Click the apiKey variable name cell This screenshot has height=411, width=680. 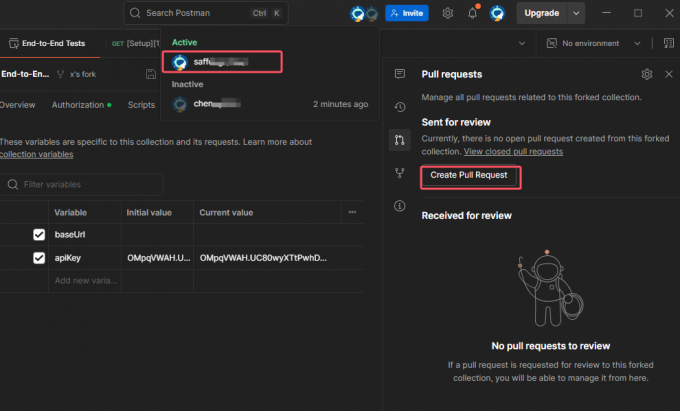point(85,258)
